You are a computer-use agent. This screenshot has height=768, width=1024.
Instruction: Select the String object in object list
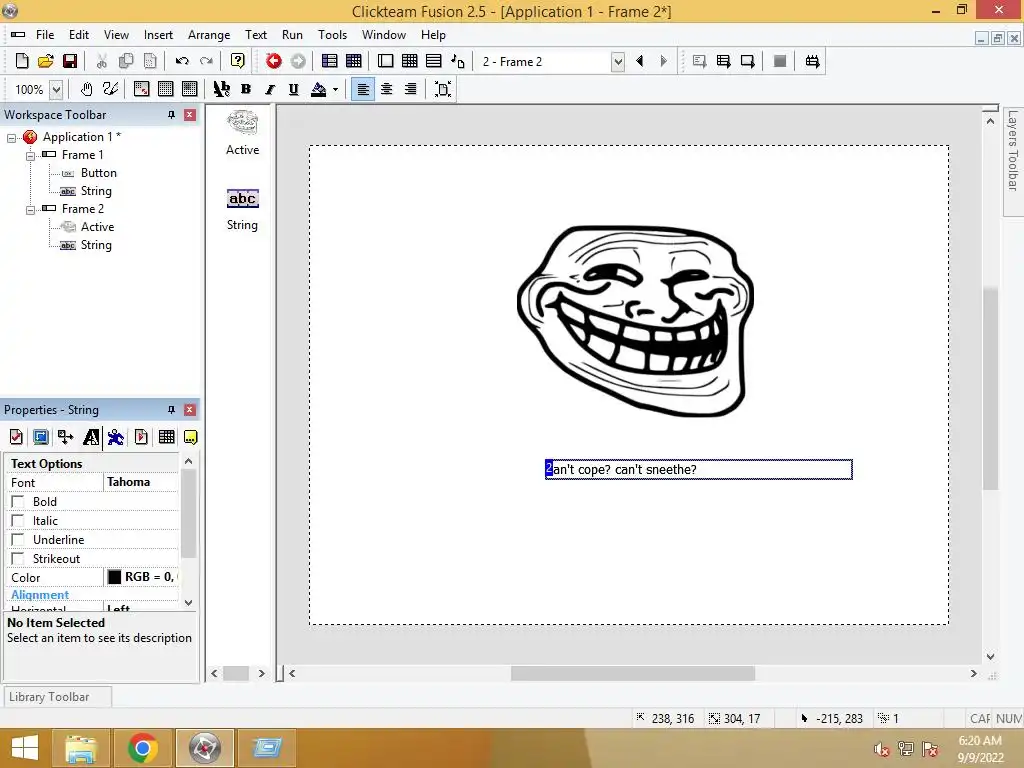coord(242,210)
